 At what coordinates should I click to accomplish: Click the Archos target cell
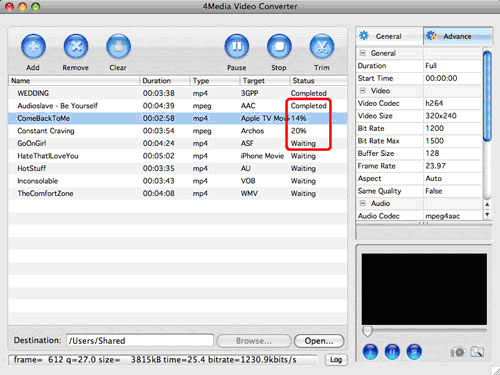pos(252,131)
